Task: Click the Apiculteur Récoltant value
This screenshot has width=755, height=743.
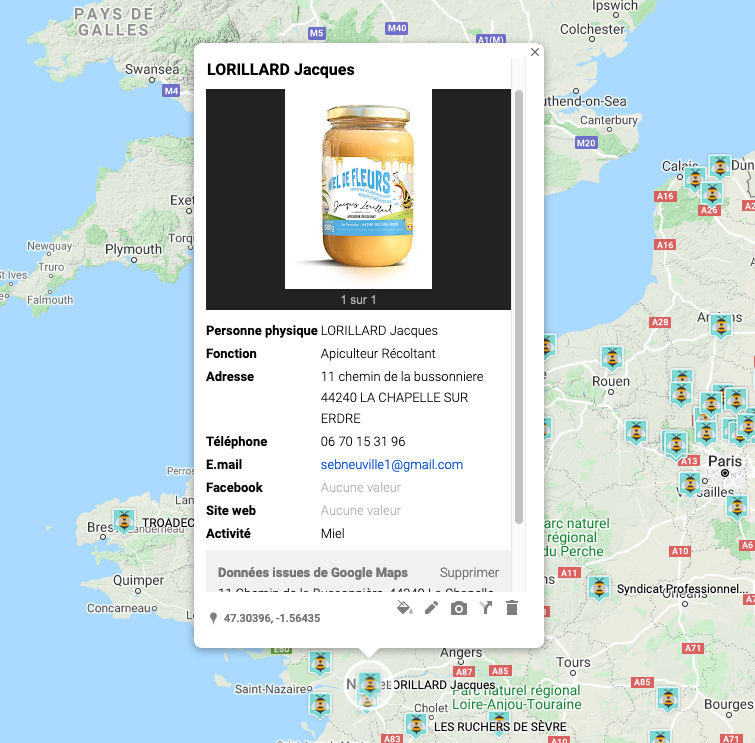Action: tap(378, 353)
